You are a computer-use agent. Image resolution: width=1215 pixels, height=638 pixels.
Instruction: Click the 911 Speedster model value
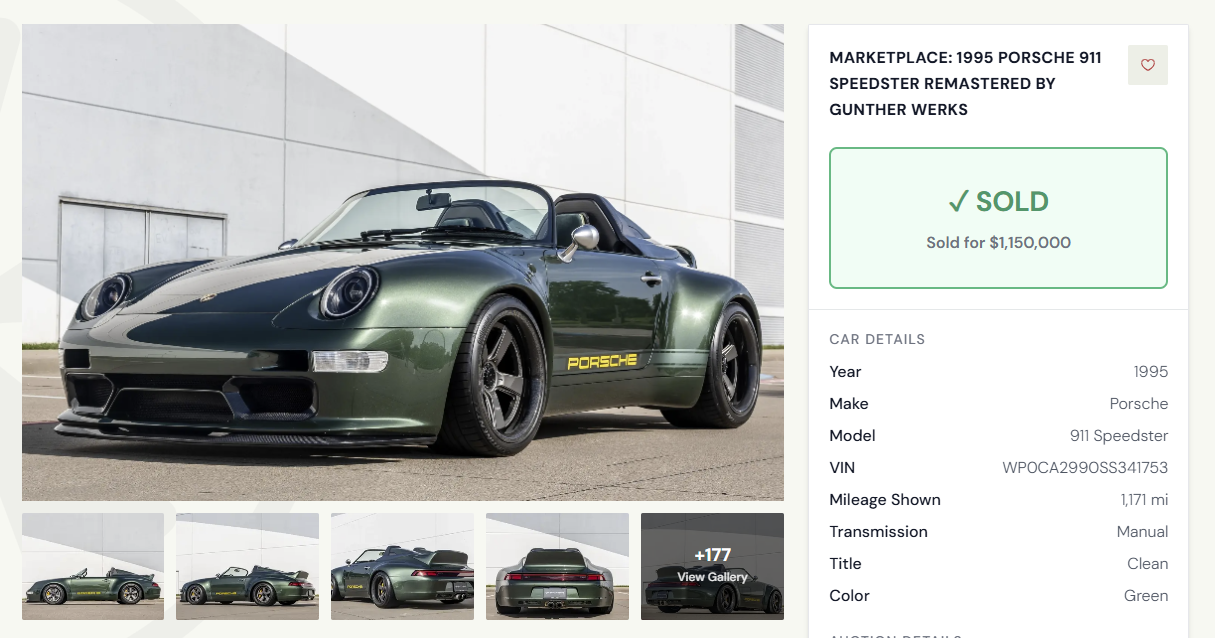point(1119,435)
